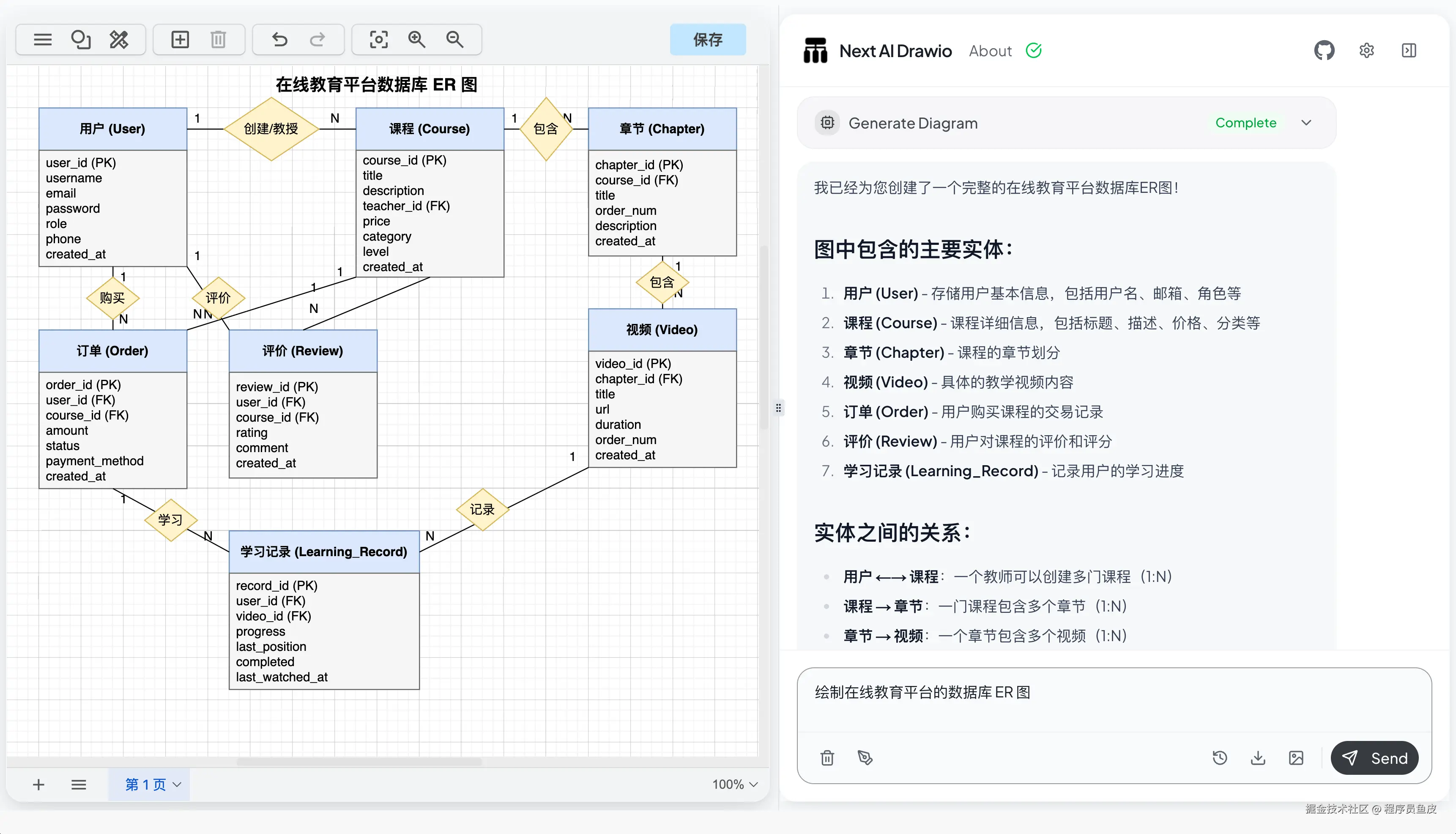Screen dimensions: 1456x834
Task: Open the pages list icon at bottom
Action: point(79,784)
